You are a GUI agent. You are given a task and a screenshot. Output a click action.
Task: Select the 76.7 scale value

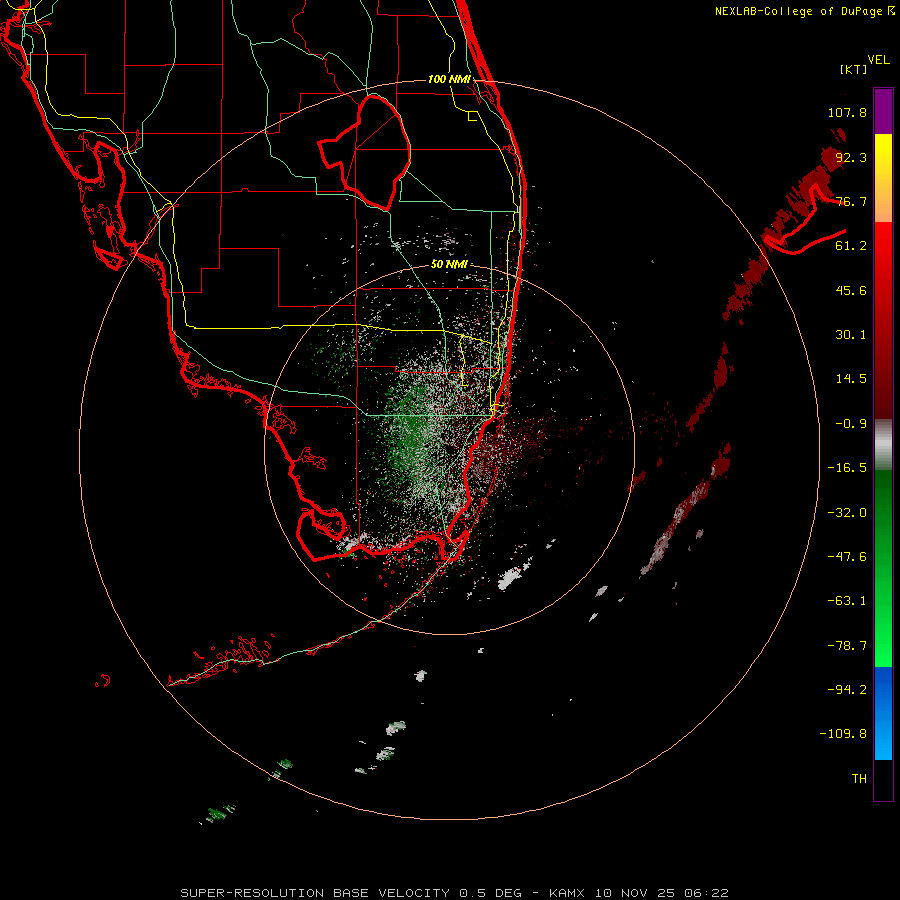(x=851, y=201)
